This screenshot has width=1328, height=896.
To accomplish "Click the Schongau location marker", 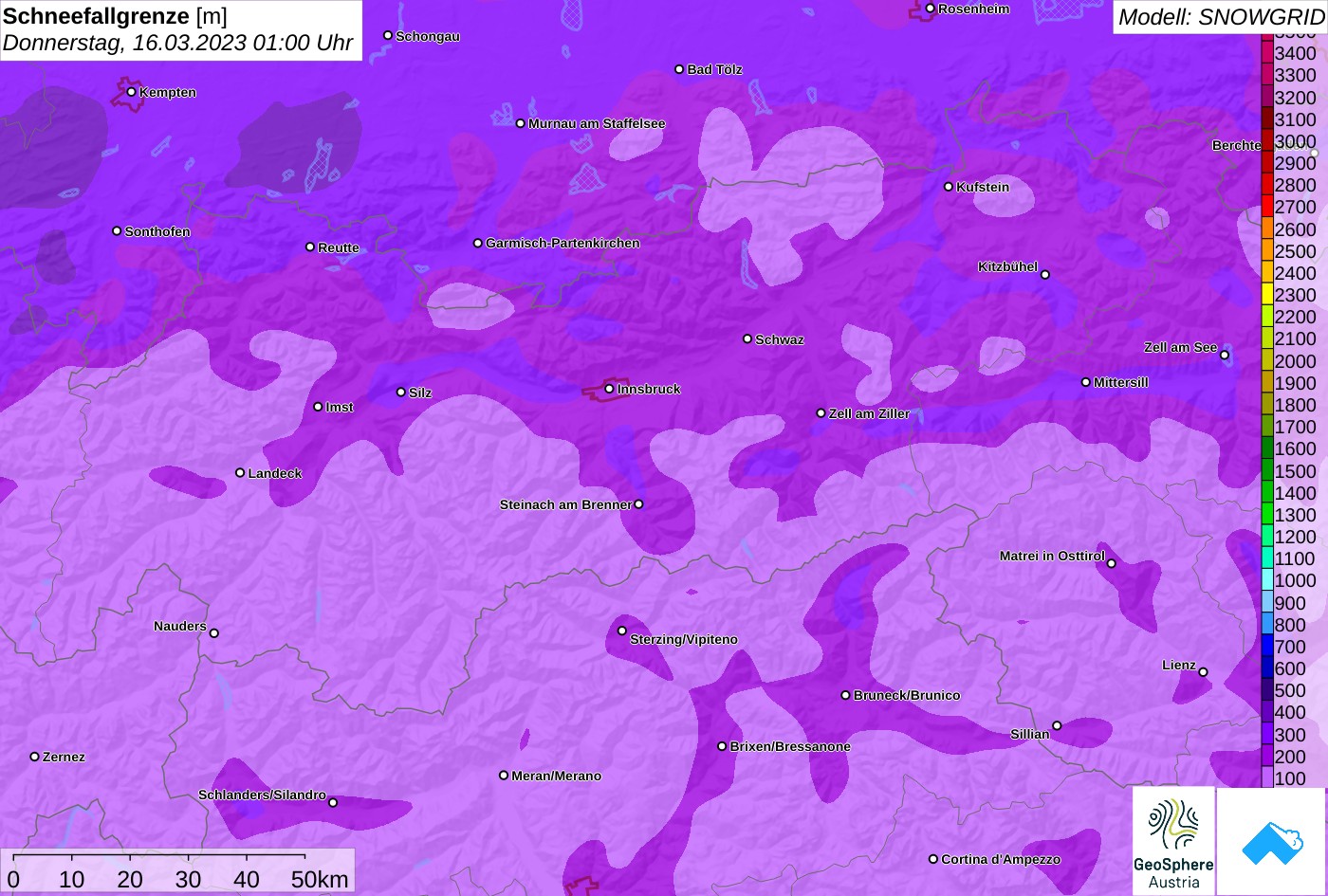I will tap(388, 35).
